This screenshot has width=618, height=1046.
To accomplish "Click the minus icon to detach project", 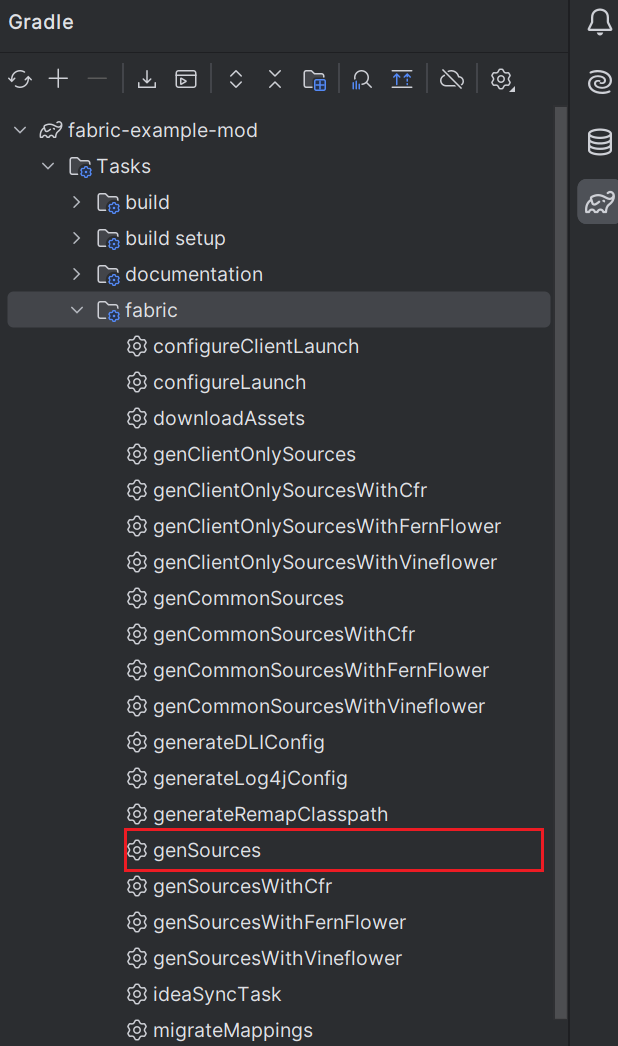I will point(97,79).
